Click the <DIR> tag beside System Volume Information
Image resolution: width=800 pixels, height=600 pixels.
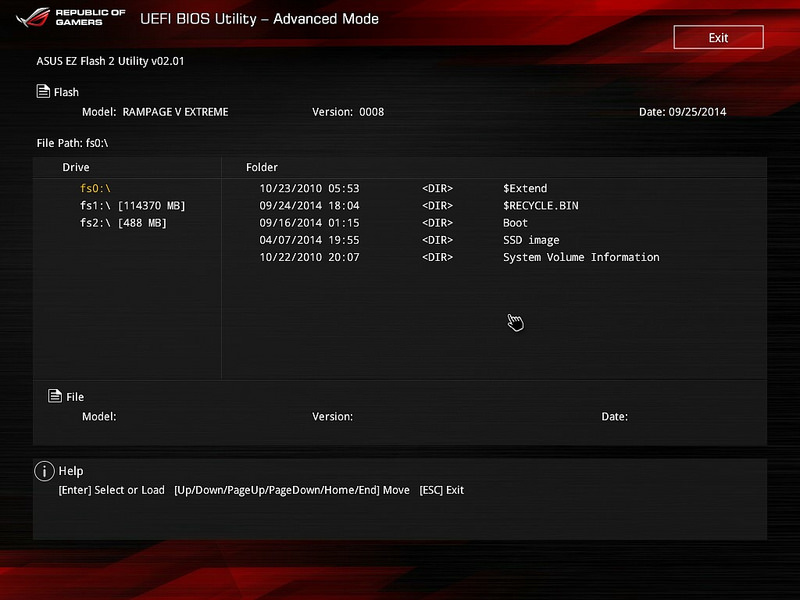437,257
